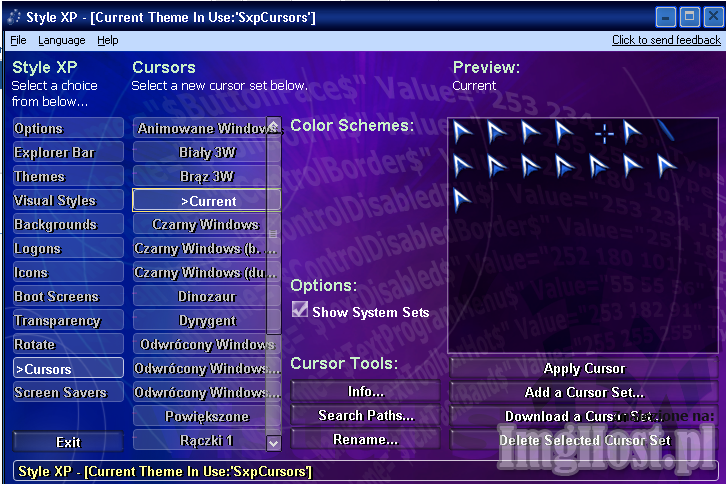
Task: Click the cursor list scrollbar thumb
Action: (x=273, y=234)
